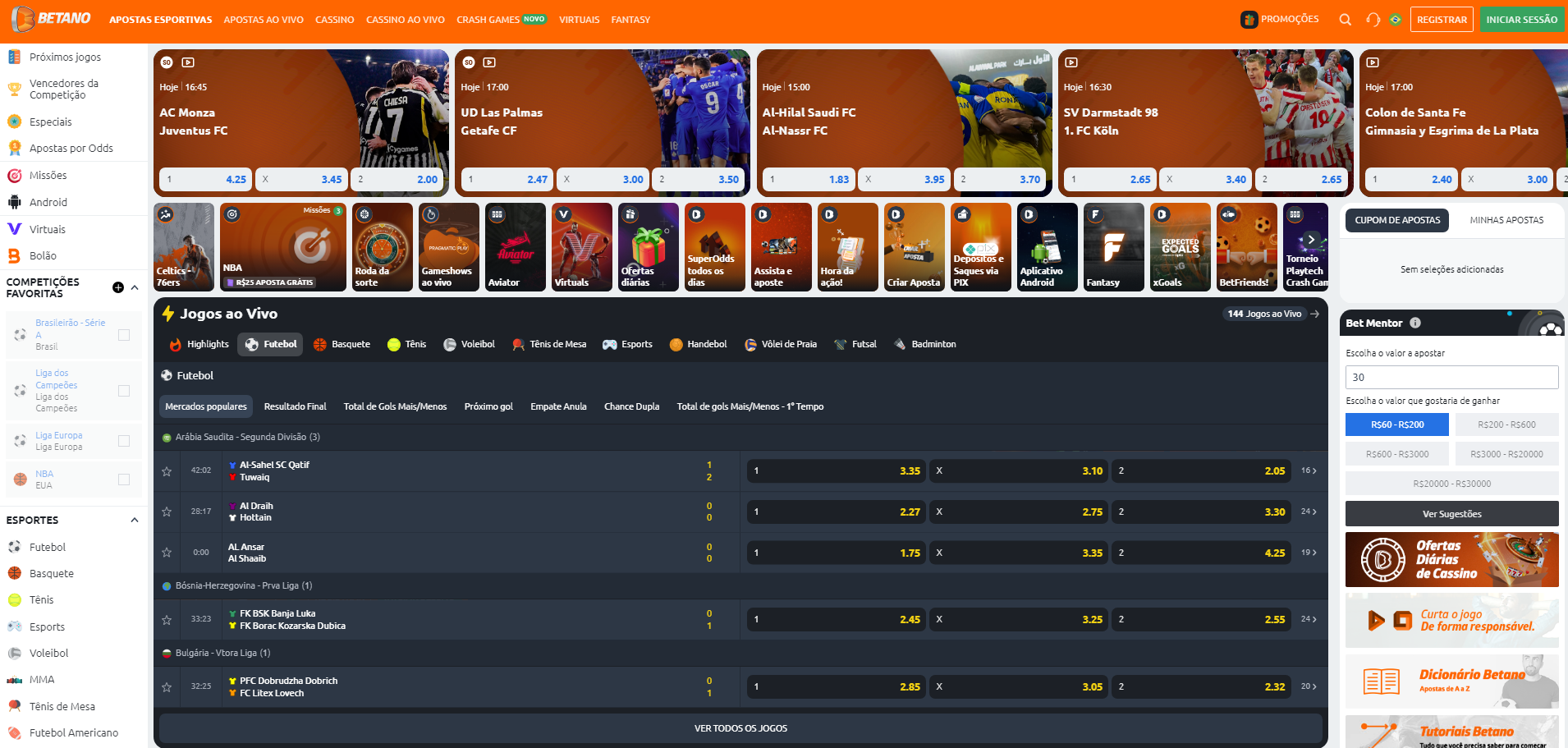Expand 24 more markets for Banja Luka match
The height and width of the screenshot is (748, 1568).
(1309, 619)
